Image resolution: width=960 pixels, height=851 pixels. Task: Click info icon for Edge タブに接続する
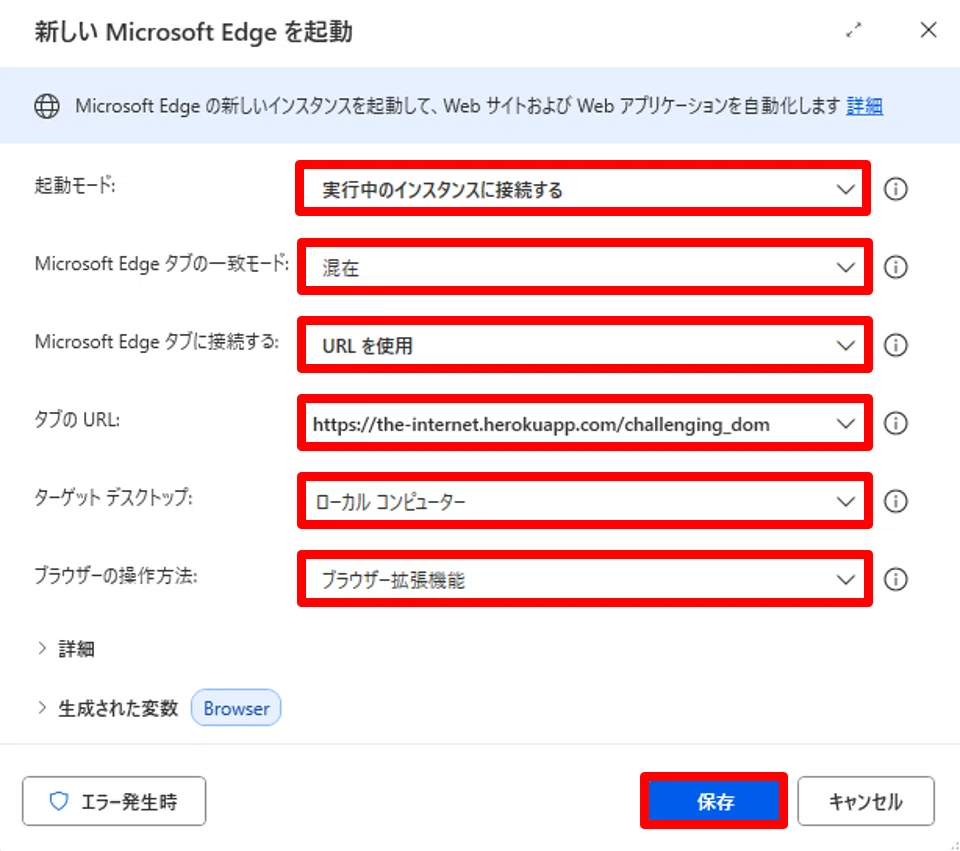click(x=895, y=345)
